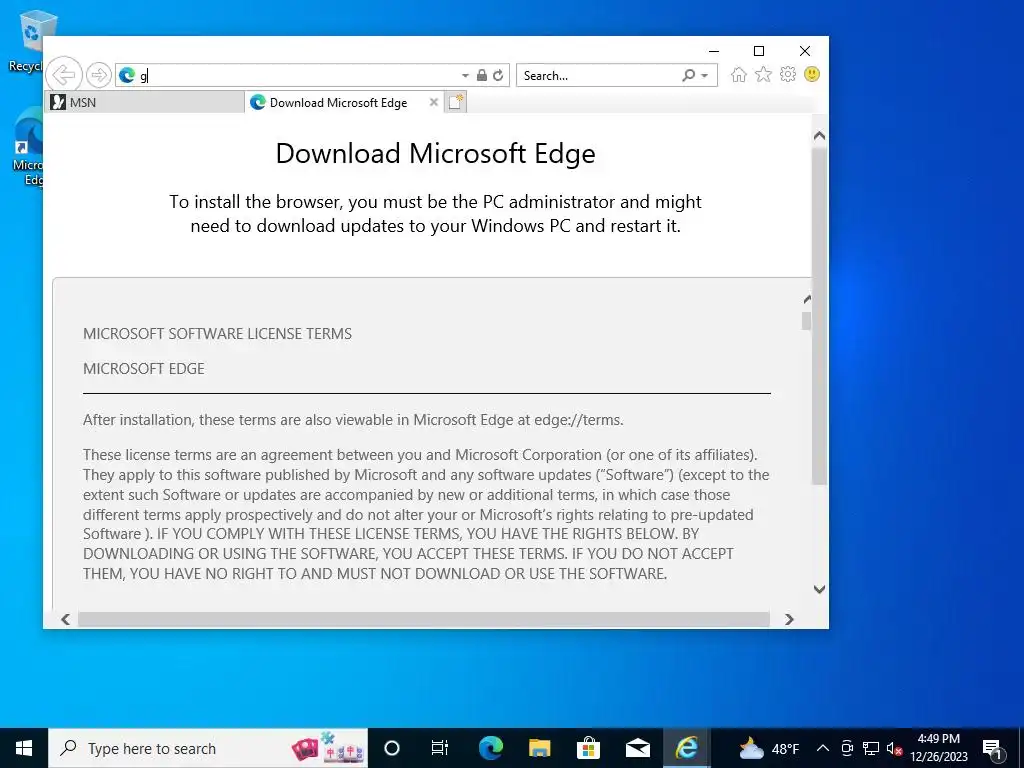This screenshot has width=1024, height=768.
Task: Open the Mail app from the taskbar
Action: (x=637, y=748)
